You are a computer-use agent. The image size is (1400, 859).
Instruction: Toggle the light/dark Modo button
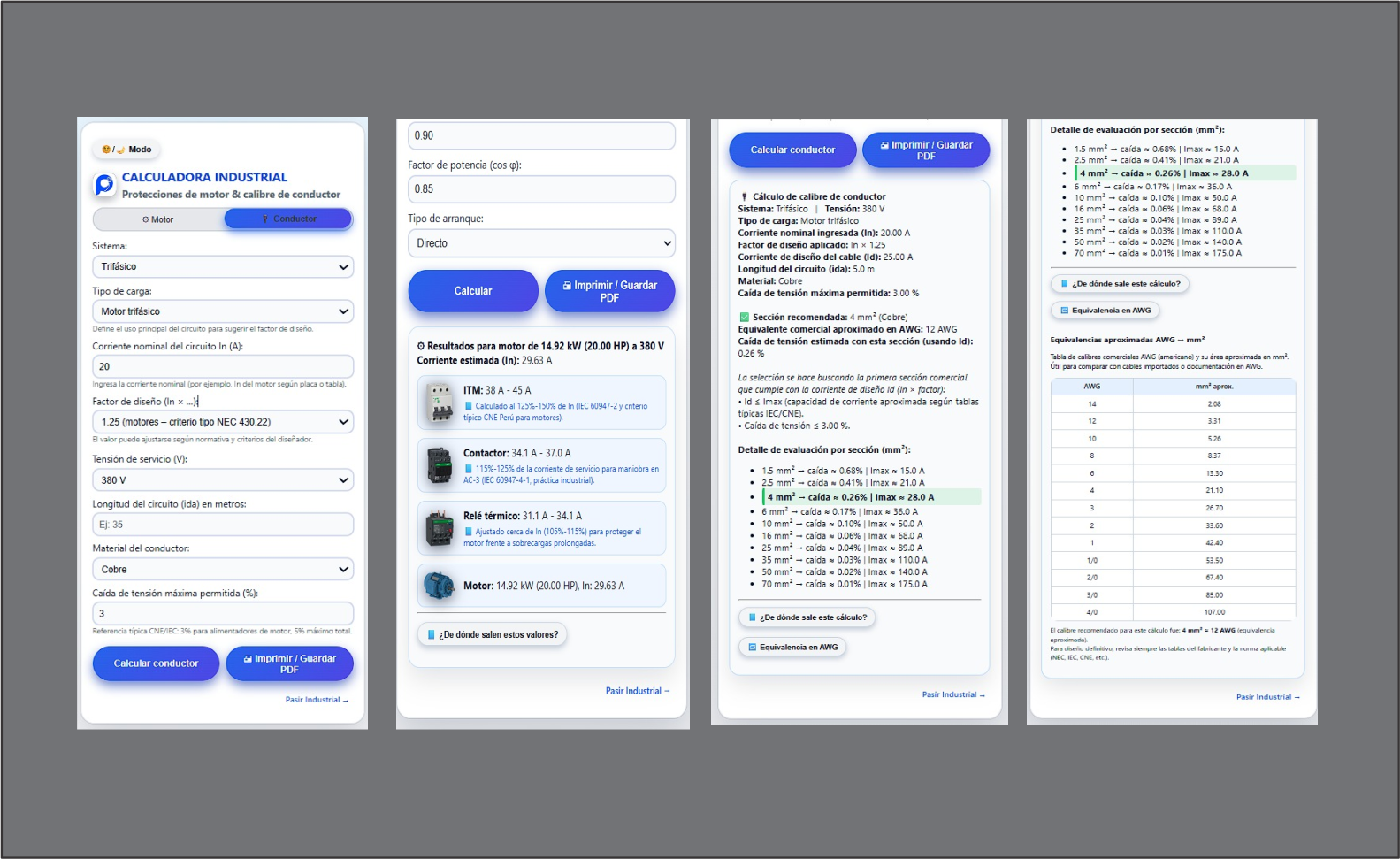[127, 150]
